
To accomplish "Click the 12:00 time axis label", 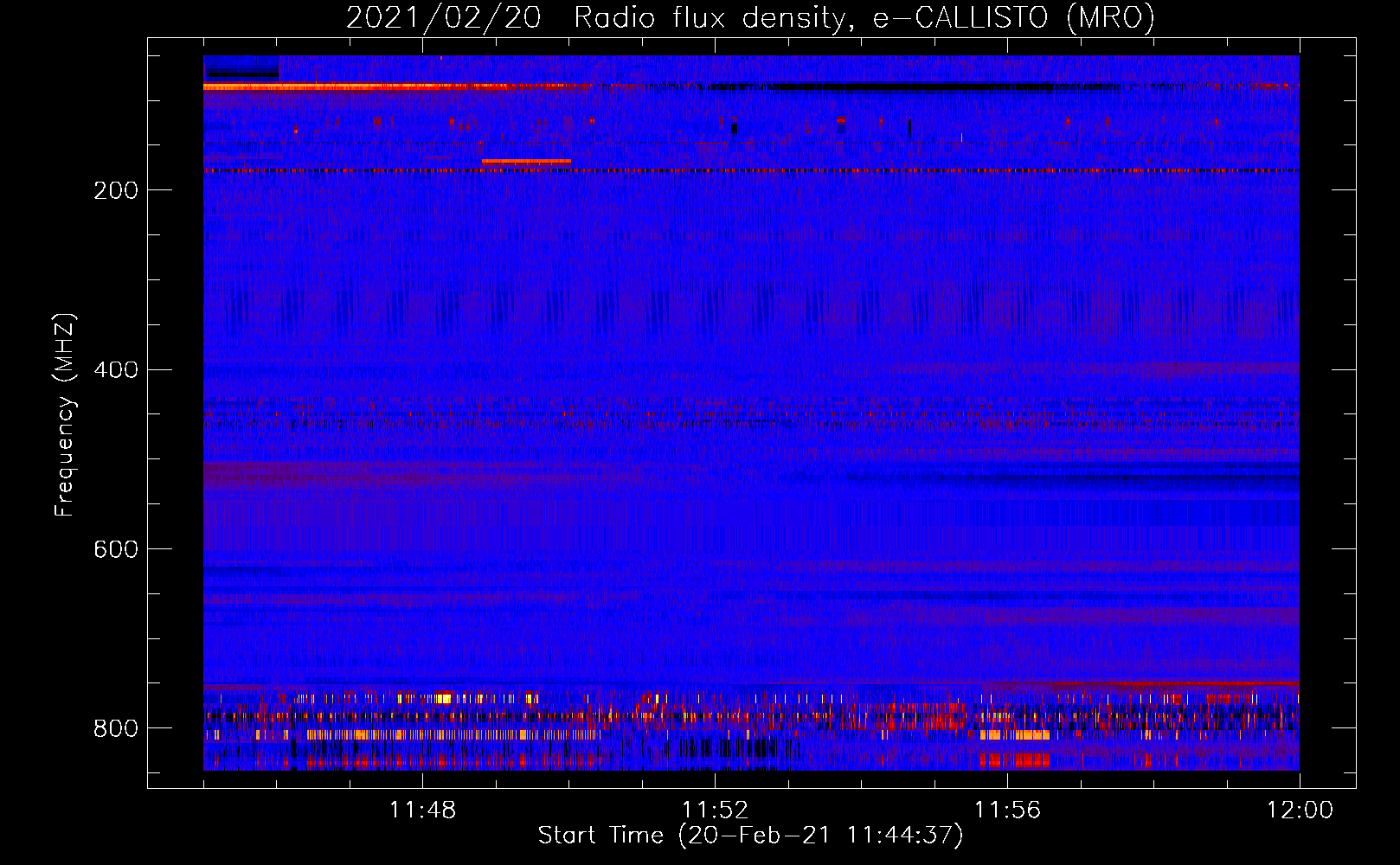I will (1300, 811).
